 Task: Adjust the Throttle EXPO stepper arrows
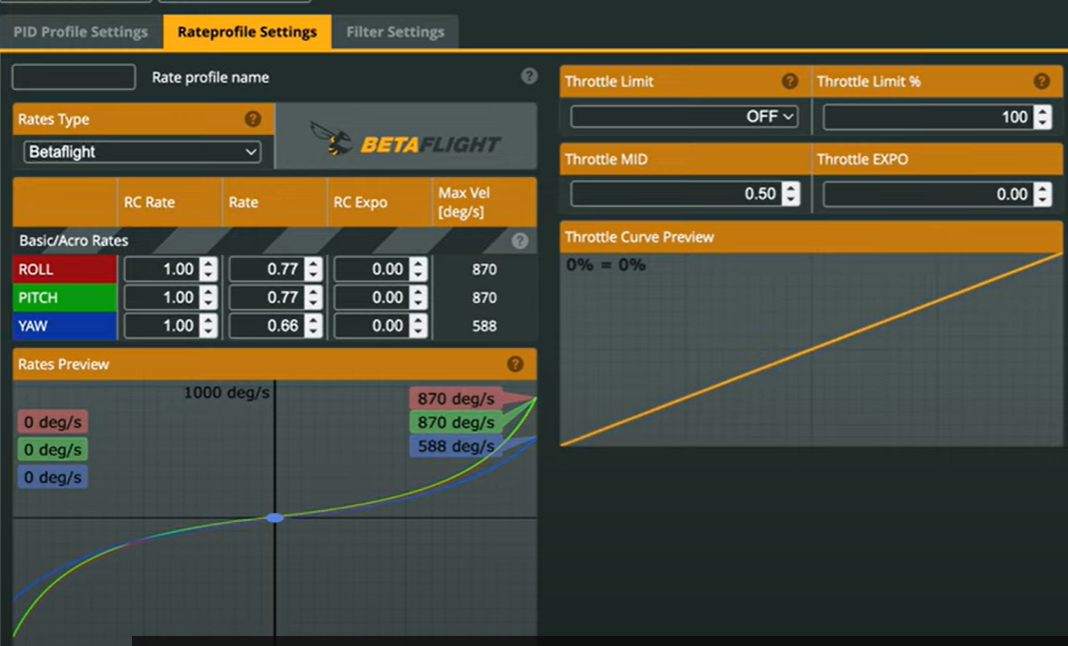(x=1042, y=194)
